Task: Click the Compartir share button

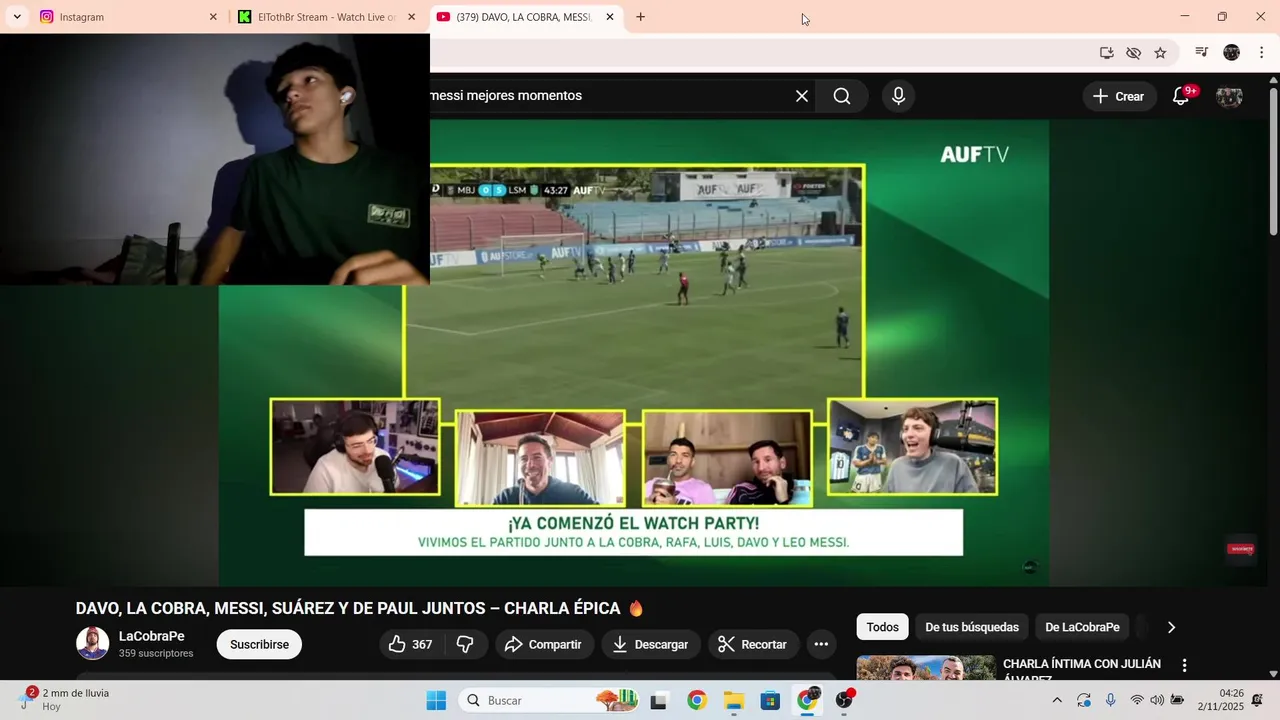Action: (x=544, y=644)
